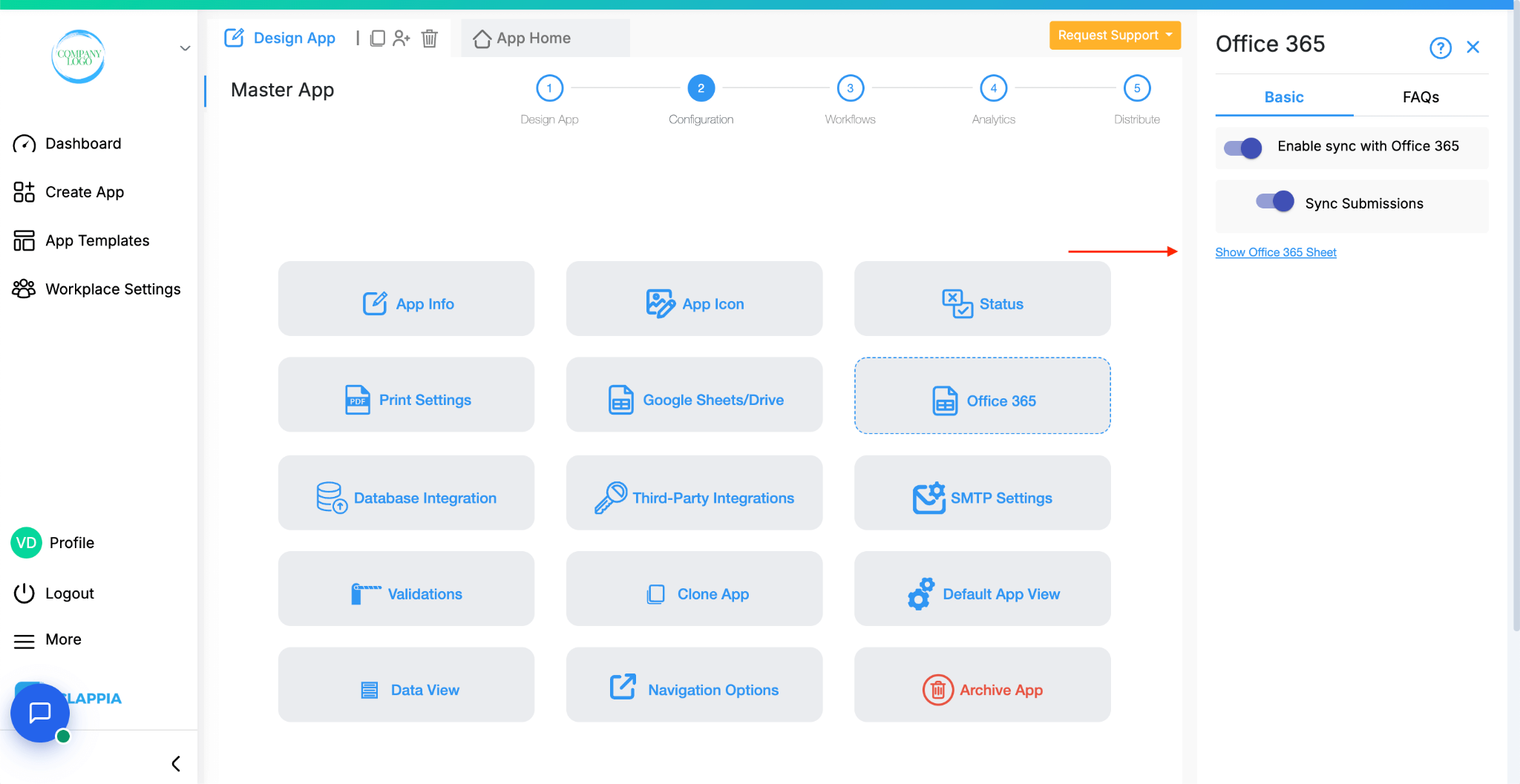Open Database Integration card

click(406, 493)
